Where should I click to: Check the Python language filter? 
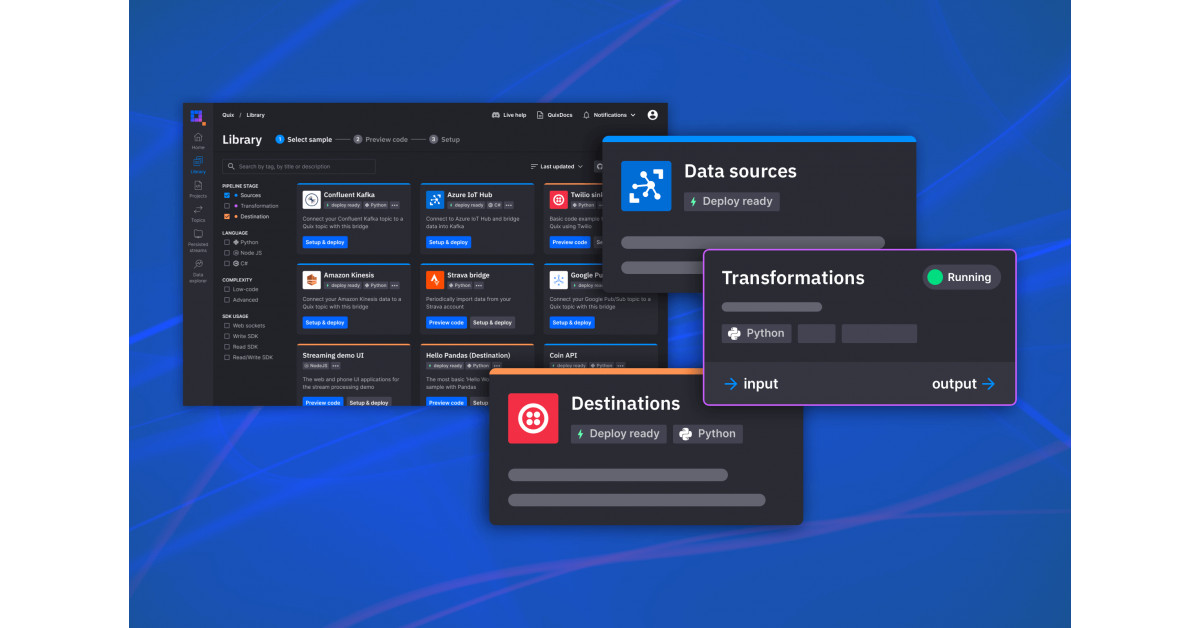pyautogui.click(x=226, y=242)
